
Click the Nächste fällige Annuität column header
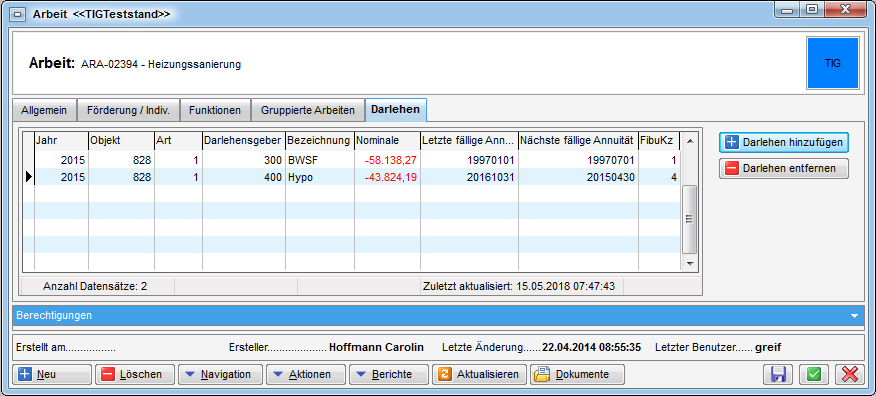(578, 142)
